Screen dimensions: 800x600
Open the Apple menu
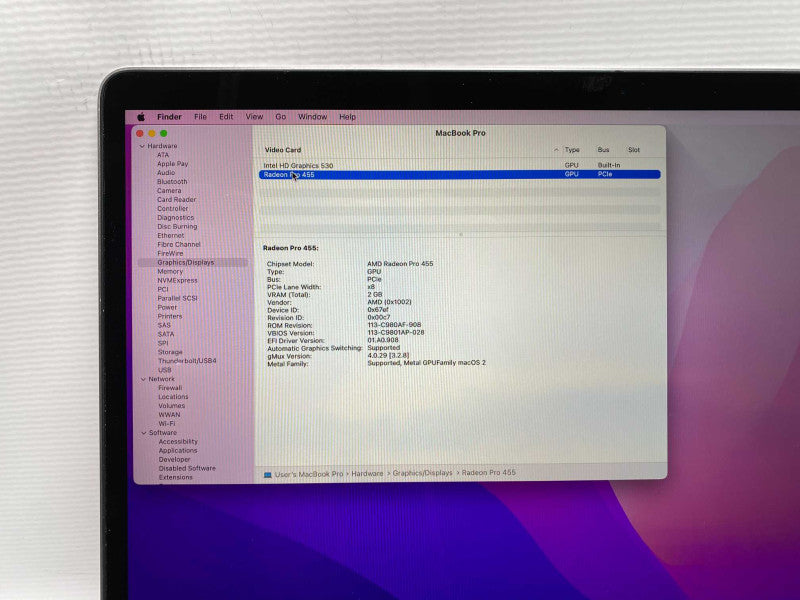point(141,117)
